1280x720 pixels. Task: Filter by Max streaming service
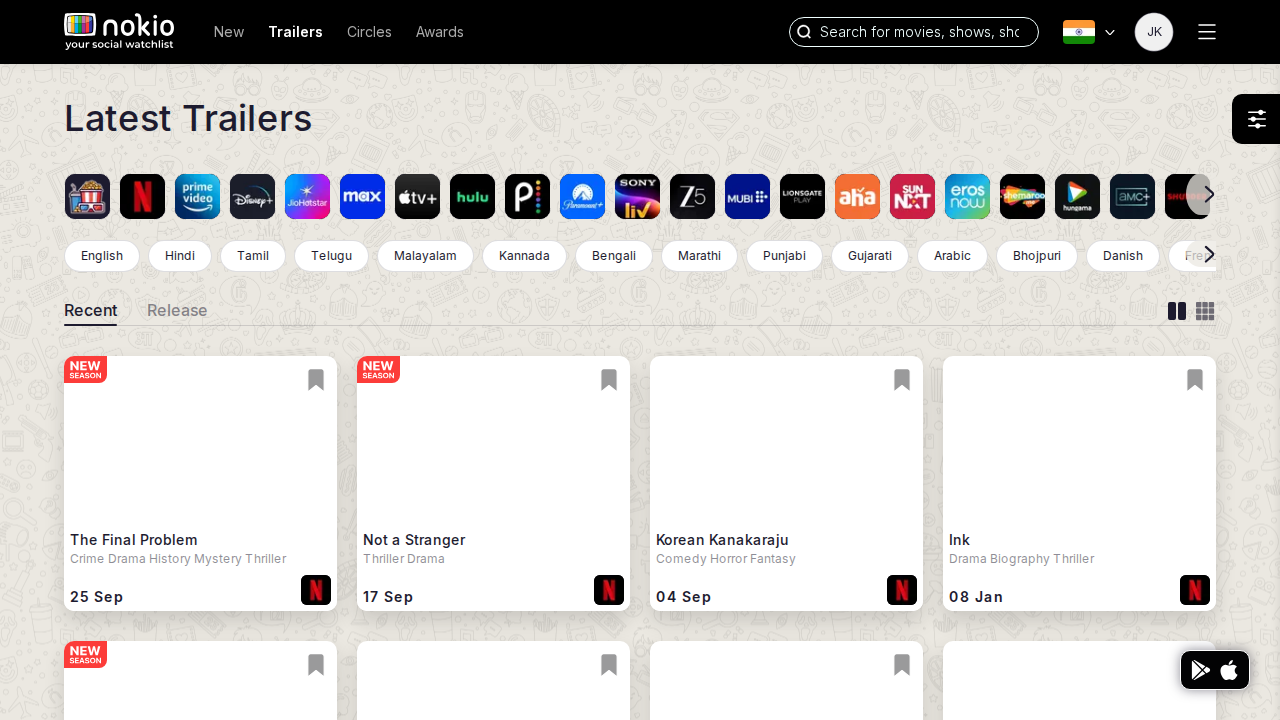[x=362, y=196]
